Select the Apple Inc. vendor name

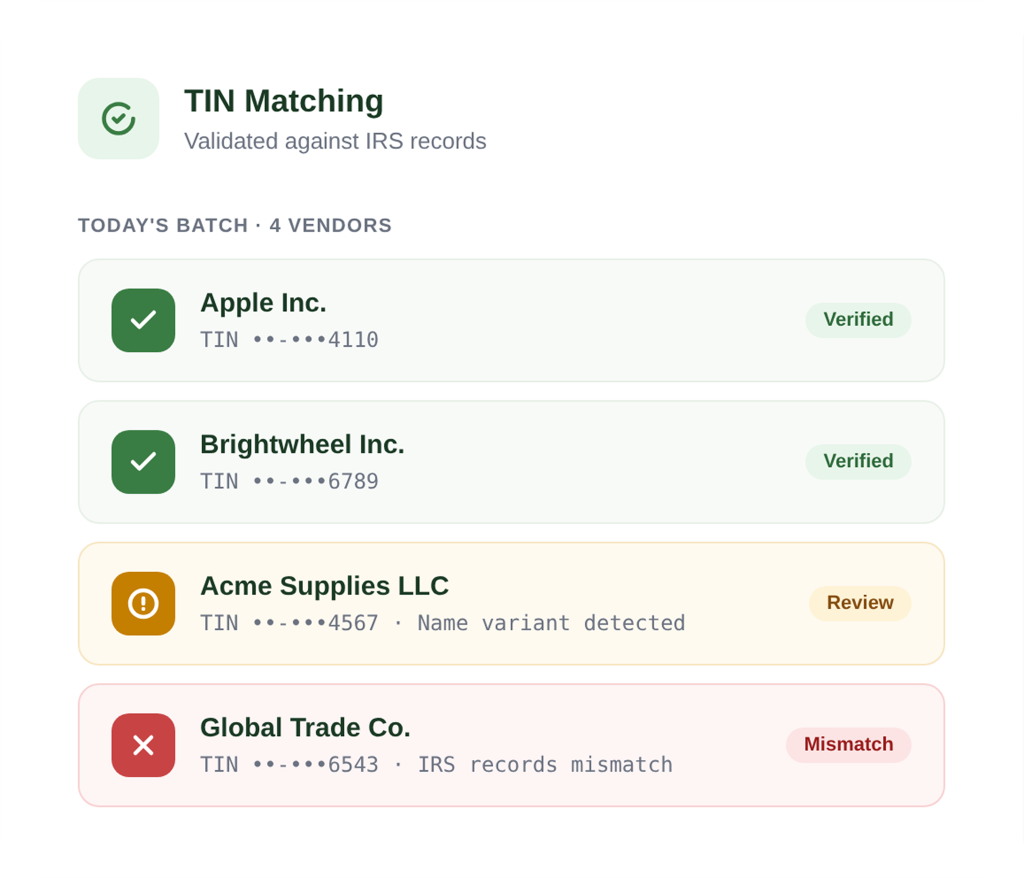coord(263,303)
